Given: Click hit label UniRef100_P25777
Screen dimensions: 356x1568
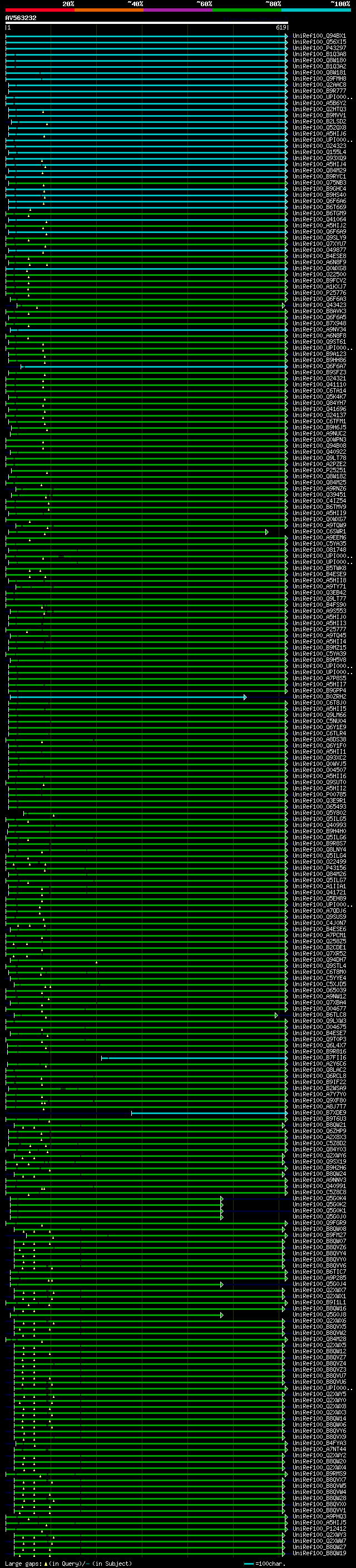Looking at the screenshot, I should point(319,630).
